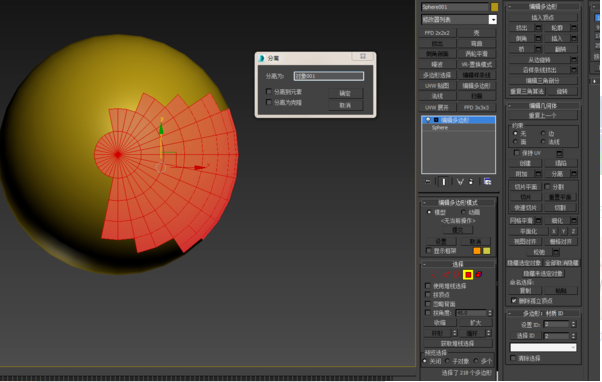Enable second checkbox under 分离到元素 in dialog
The height and width of the screenshot is (382, 602).
[269, 102]
